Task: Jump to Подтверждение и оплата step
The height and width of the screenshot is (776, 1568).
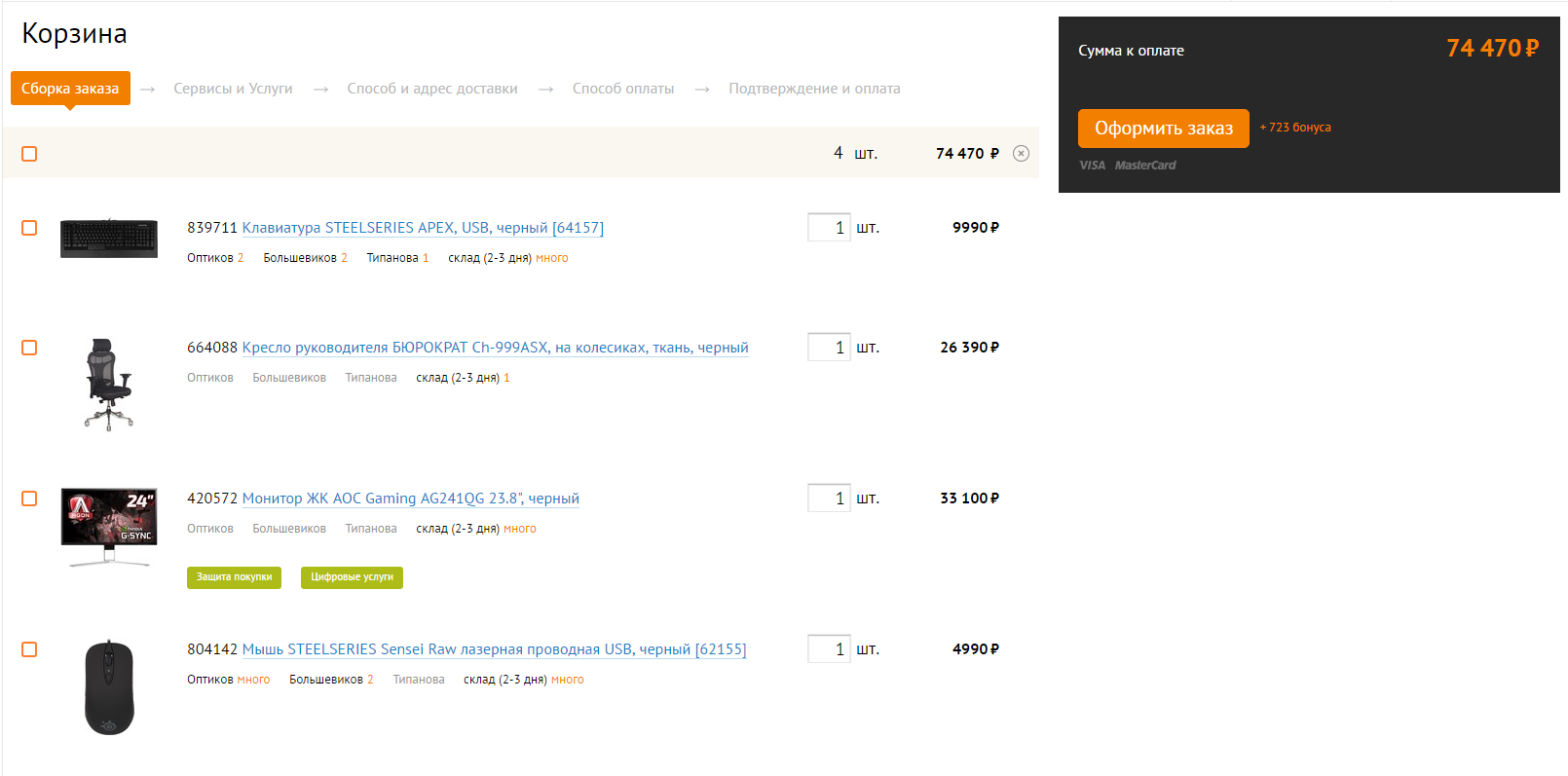Action: click(814, 89)
